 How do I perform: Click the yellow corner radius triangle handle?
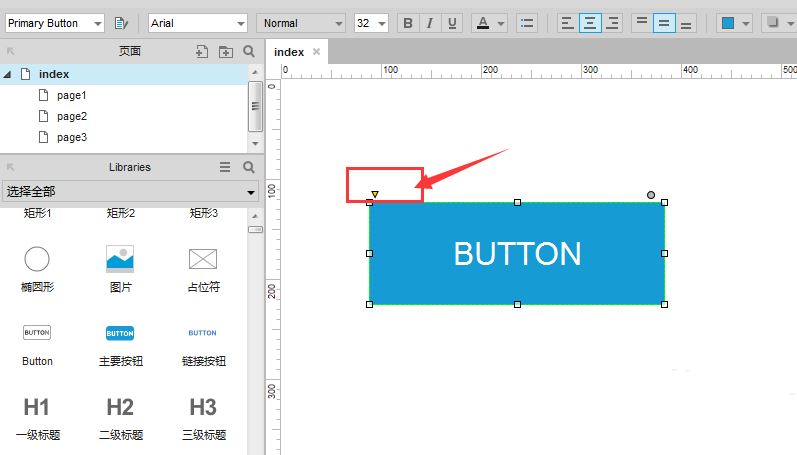[x=375, y=194]
